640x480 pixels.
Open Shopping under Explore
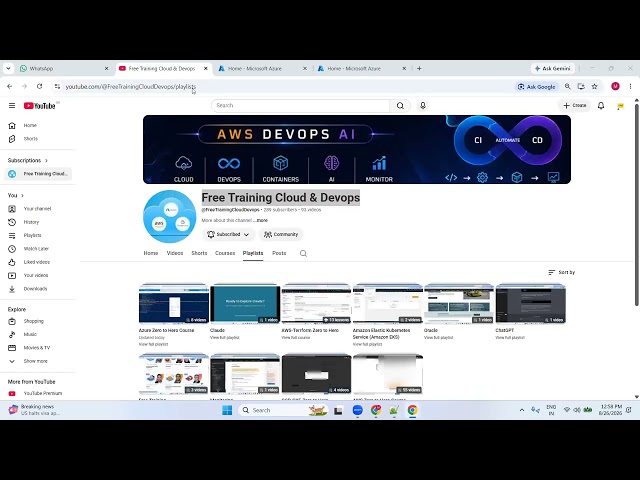pyautogui.click(x=33, y=321)
